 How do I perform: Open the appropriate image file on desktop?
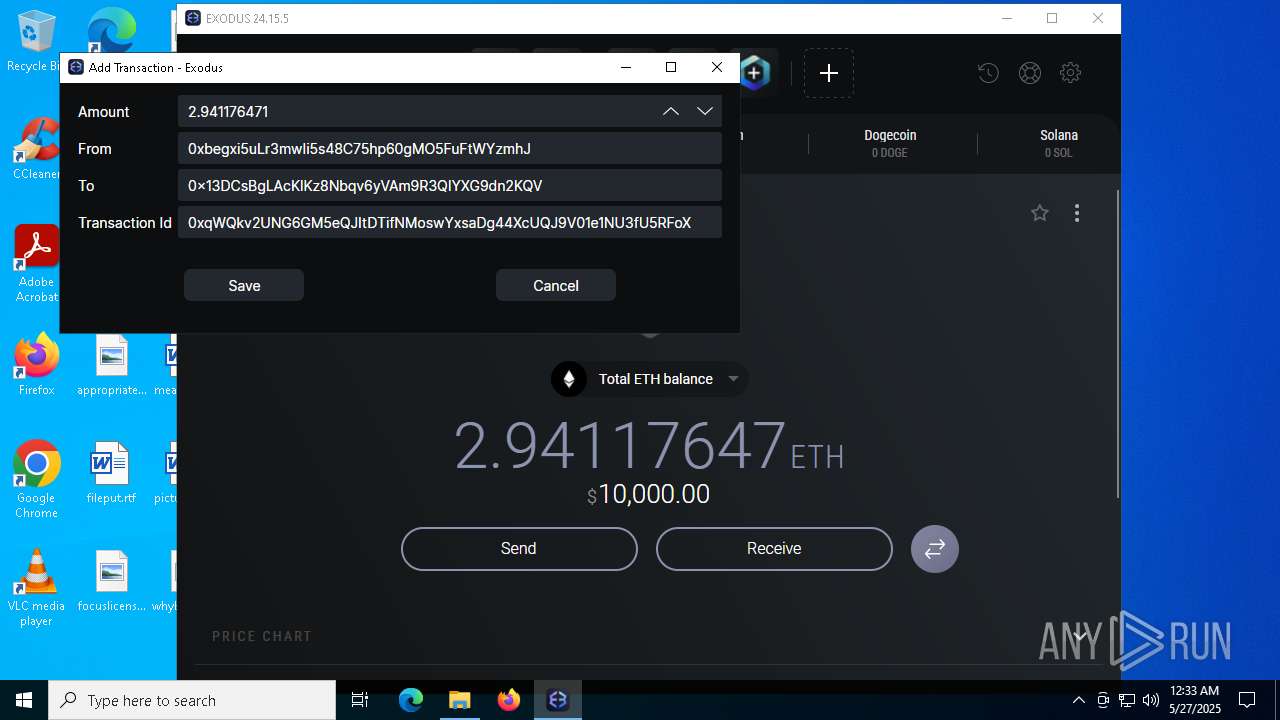(112, 365)
